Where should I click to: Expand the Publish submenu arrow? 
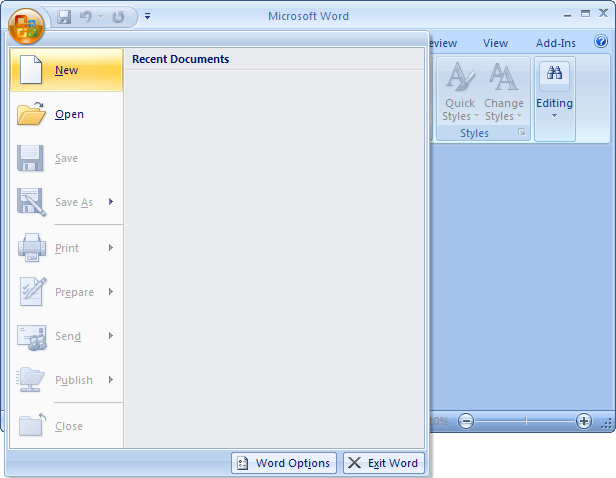point(111,379)
